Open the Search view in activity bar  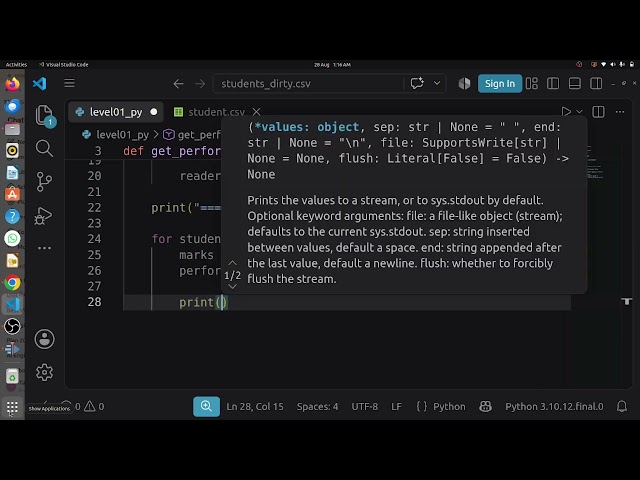(44, 148)
